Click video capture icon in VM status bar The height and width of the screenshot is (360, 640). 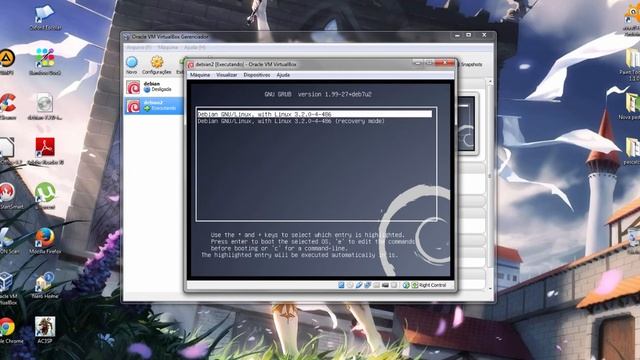click(x=394, y=285)
